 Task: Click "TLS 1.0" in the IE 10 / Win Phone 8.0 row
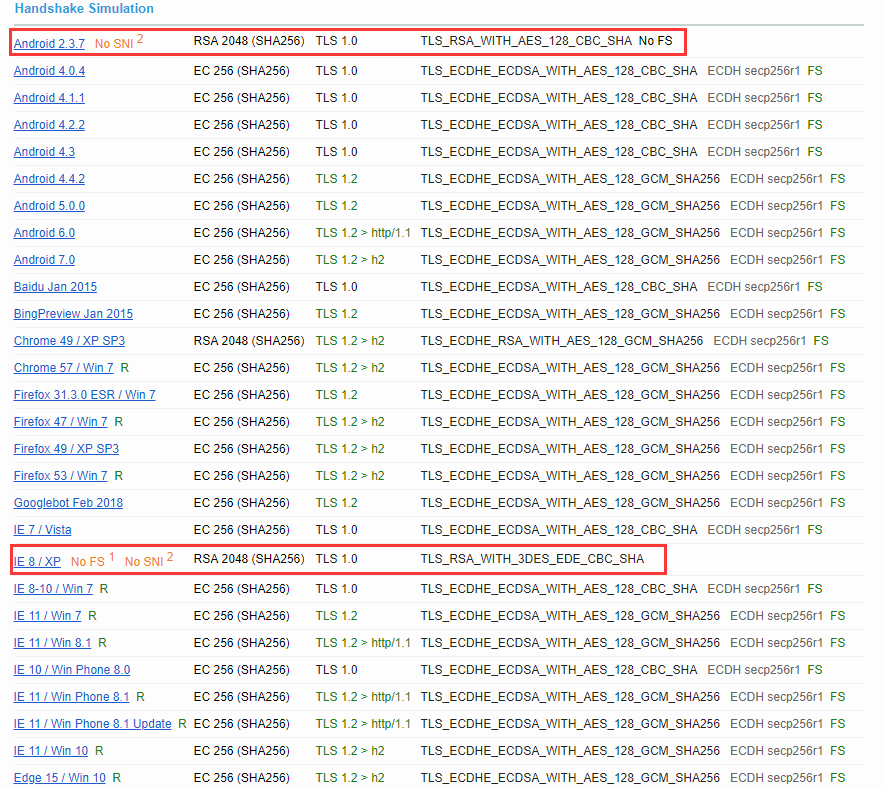coord(337,670)
